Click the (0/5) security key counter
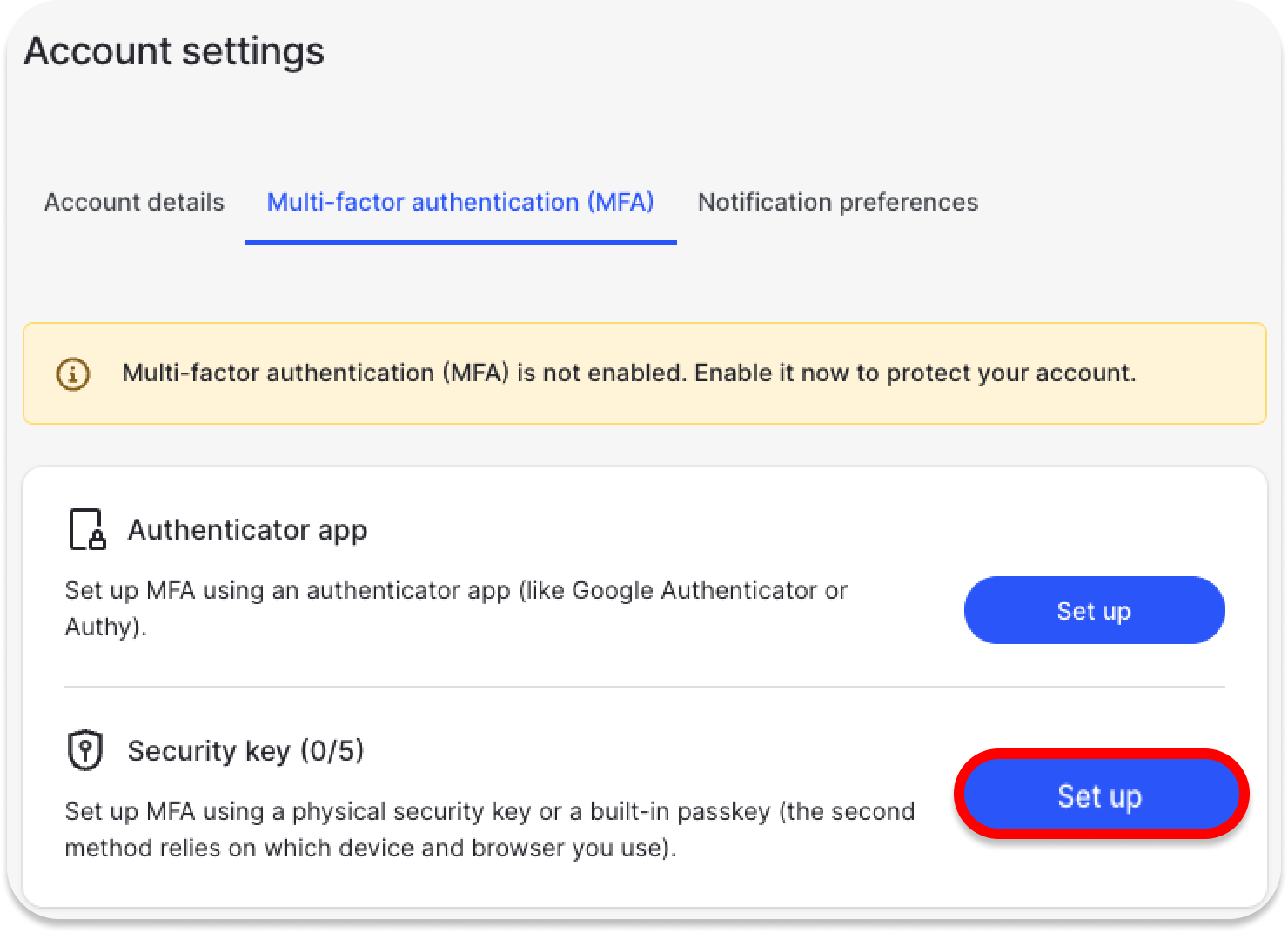The height and width of the screenshot is (933, 1288). 332,750
